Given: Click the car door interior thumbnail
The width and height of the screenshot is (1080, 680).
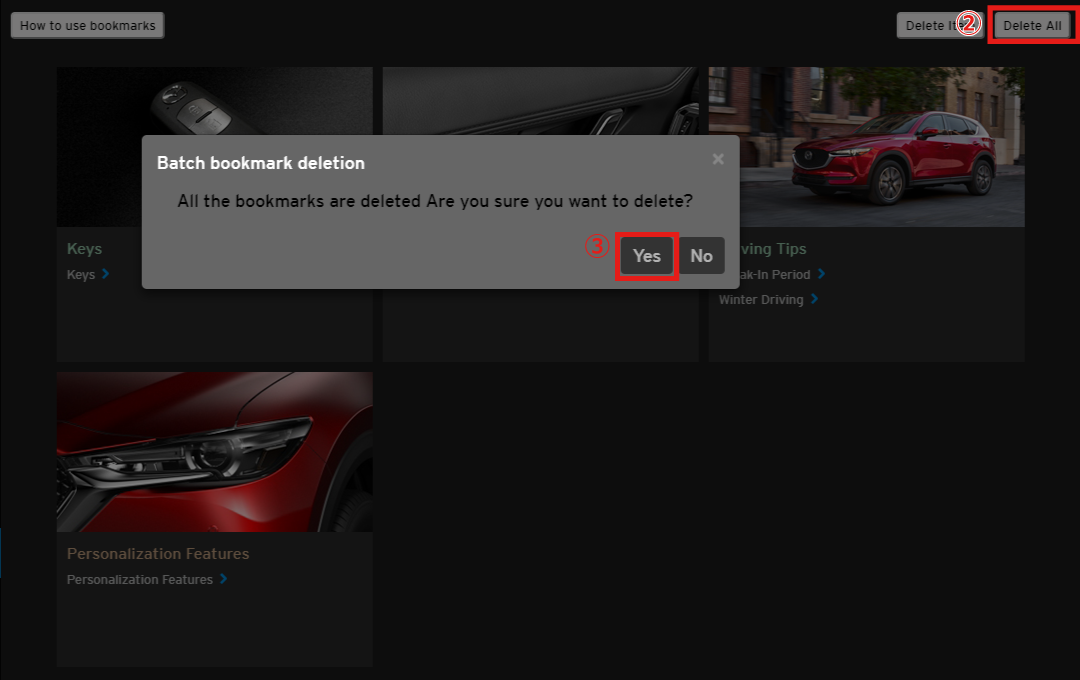Looking at the screenshot, I should 540,100.
